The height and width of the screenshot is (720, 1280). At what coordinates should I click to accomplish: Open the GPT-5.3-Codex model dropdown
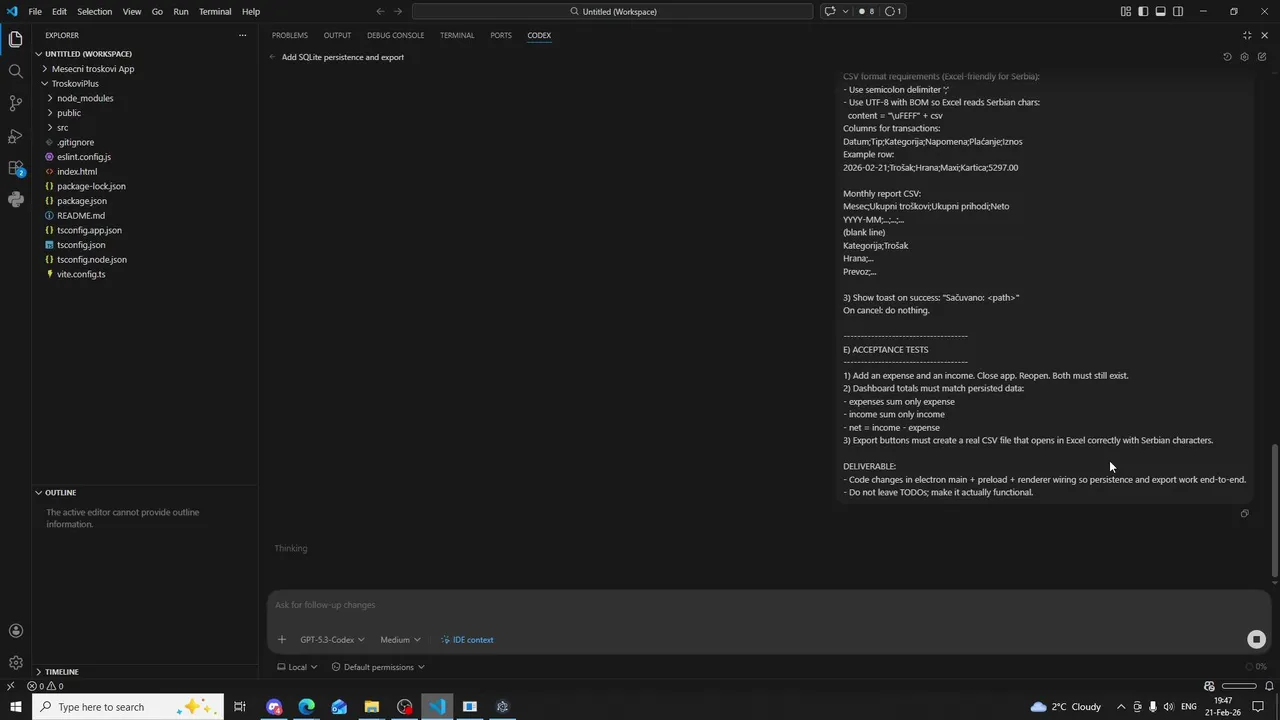[332, 640]
